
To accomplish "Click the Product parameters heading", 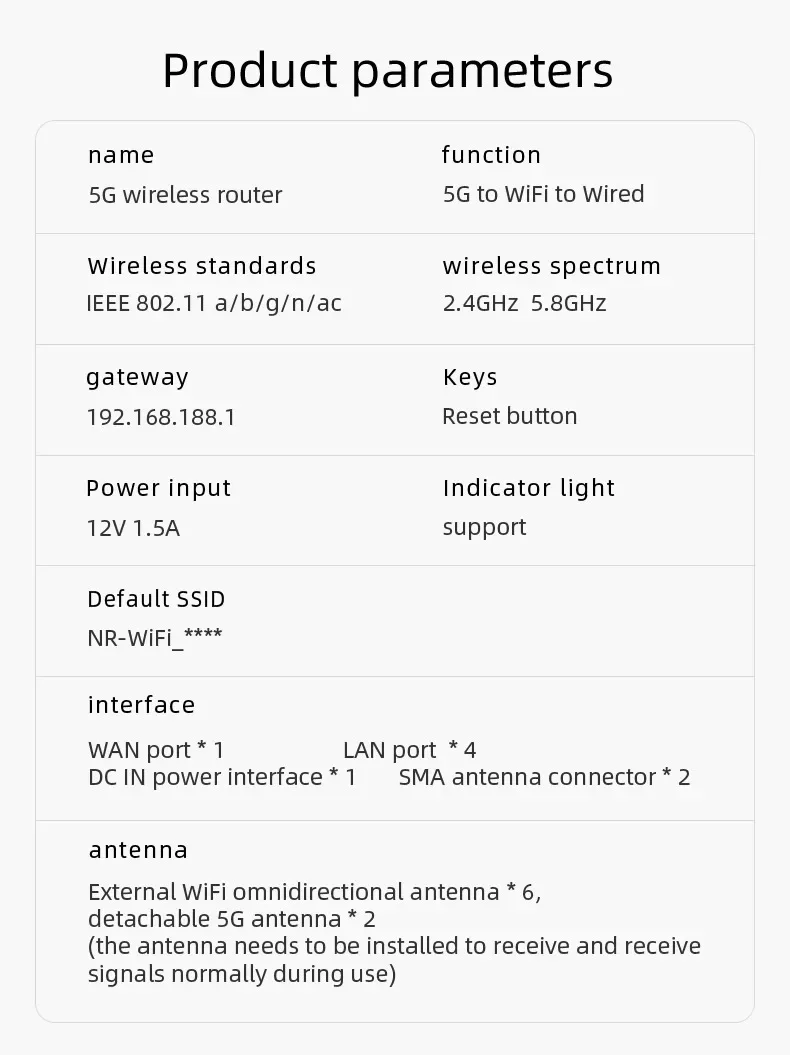I will click(x=388, y=71).
